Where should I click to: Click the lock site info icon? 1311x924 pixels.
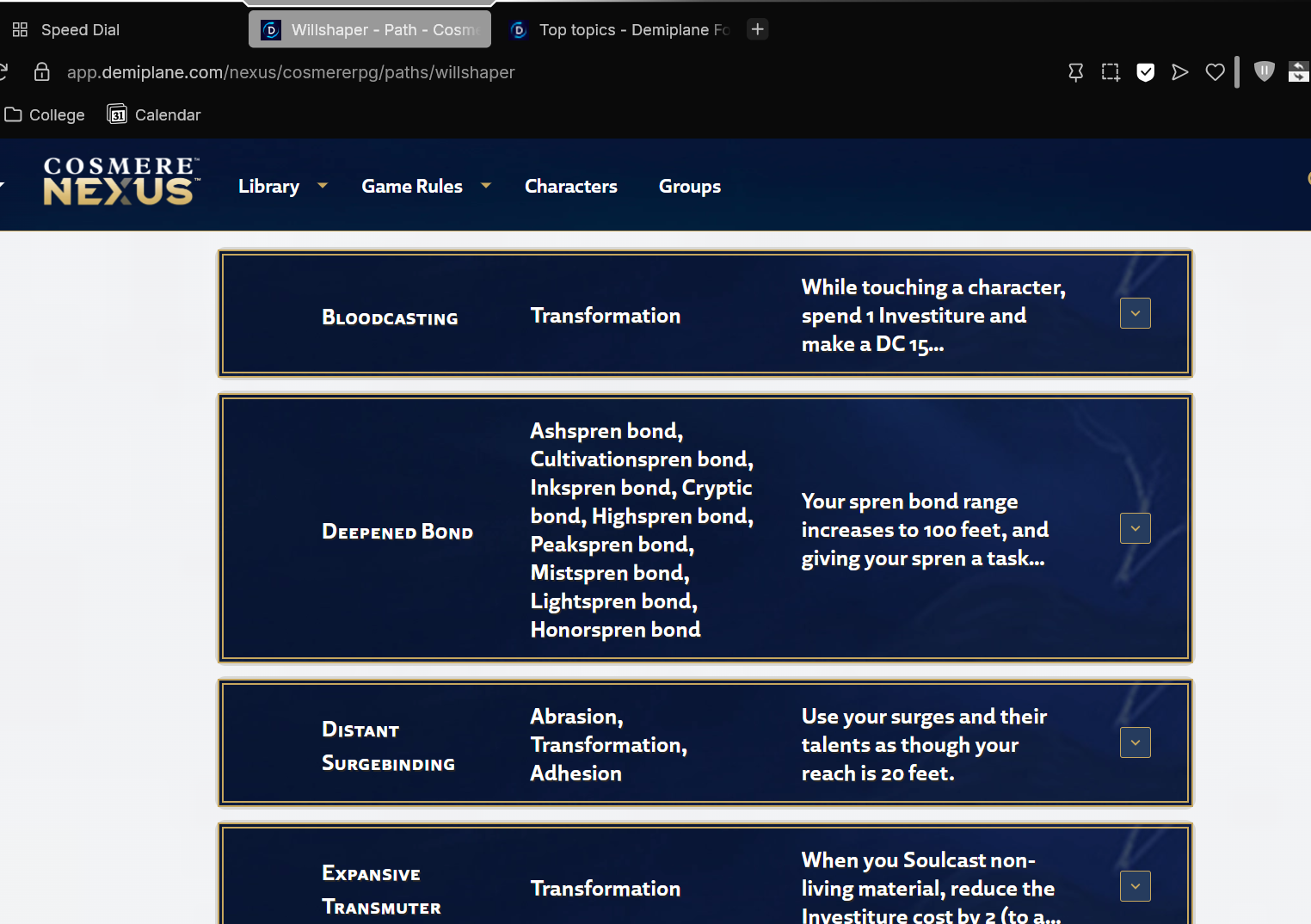[x=41, y=72]
